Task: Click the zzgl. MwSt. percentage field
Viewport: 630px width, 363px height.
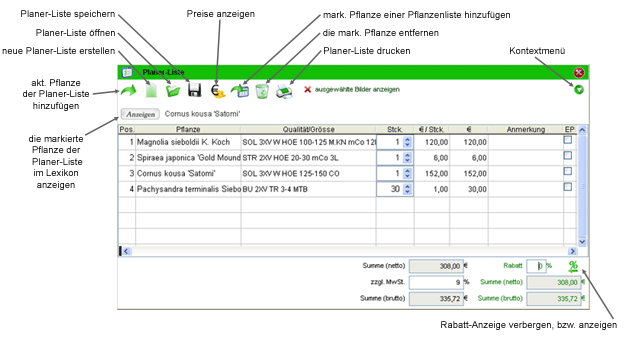Action: [436, 282]
